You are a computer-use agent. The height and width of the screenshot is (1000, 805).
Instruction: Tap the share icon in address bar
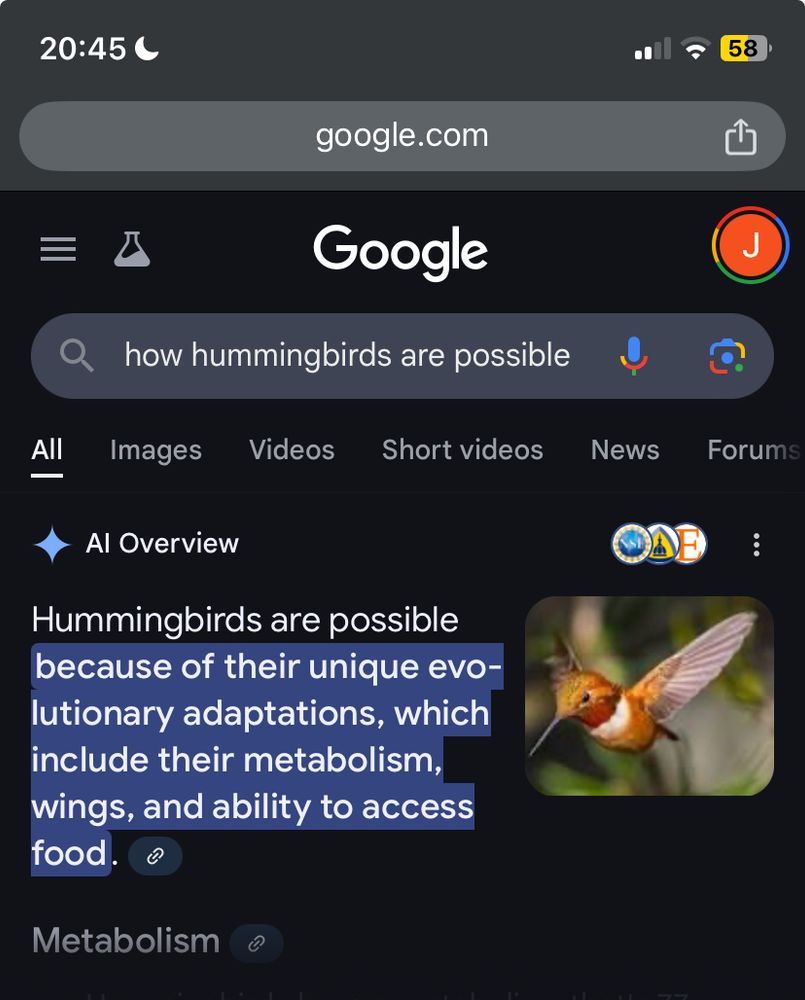pyautogui.click(x=741, y=136)
